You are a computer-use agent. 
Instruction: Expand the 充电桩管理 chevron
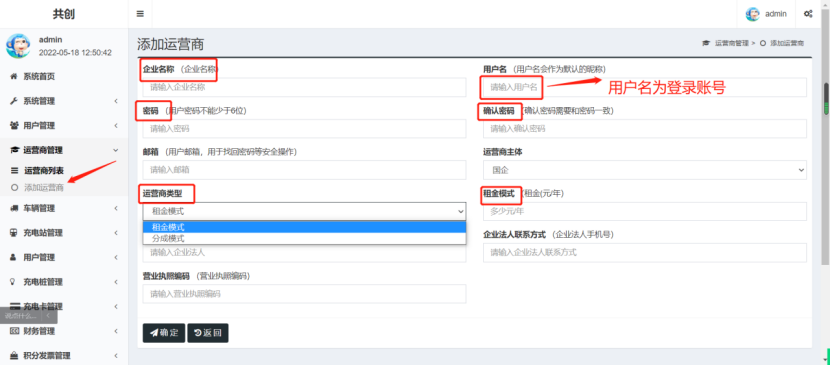116,282
